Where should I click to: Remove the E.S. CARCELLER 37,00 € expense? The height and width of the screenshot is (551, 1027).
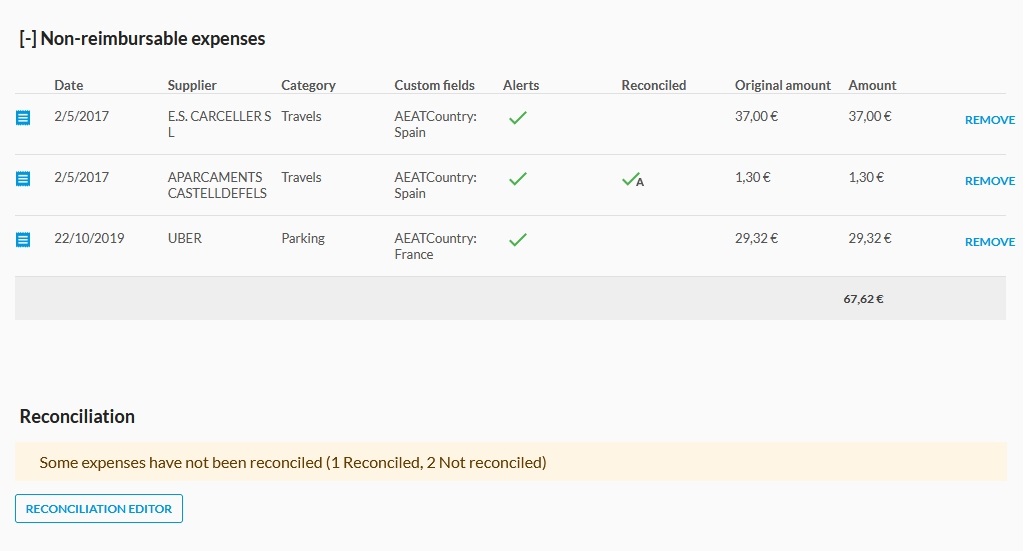[x=989, y=120]
